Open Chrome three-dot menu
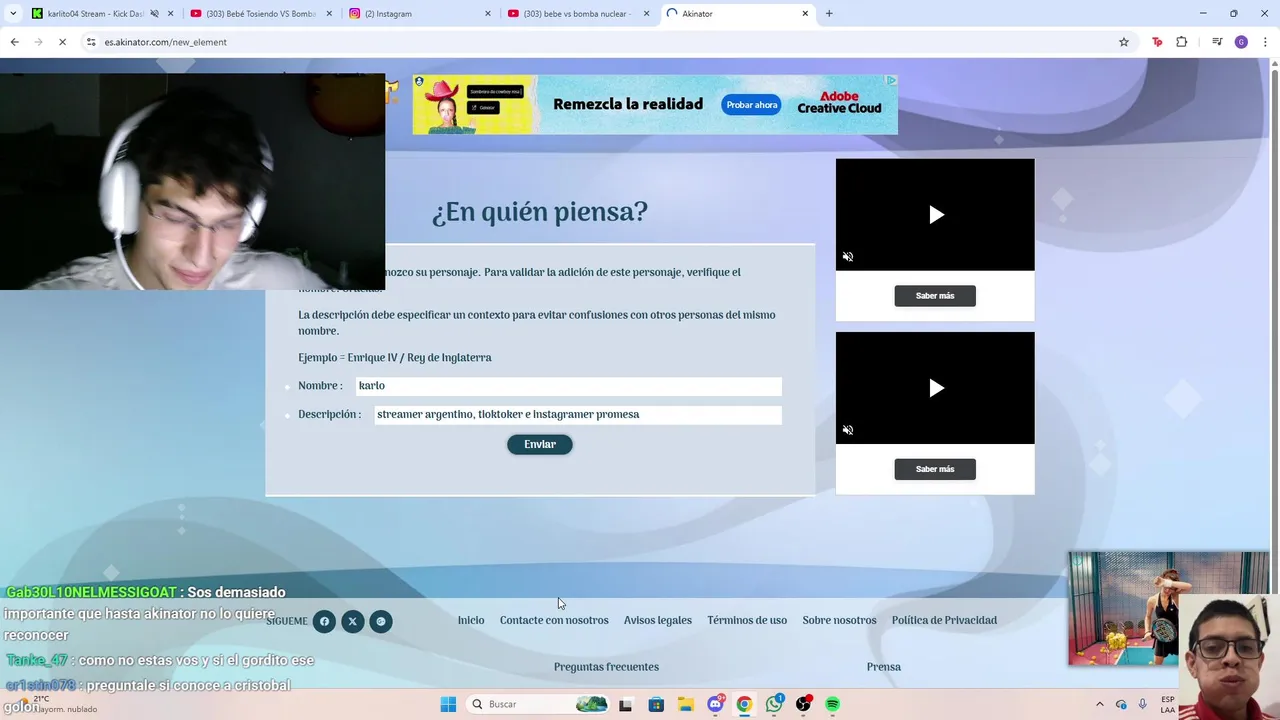Screen dimensions: 1280x720 pyautogui.click(x=1266, y=42)
